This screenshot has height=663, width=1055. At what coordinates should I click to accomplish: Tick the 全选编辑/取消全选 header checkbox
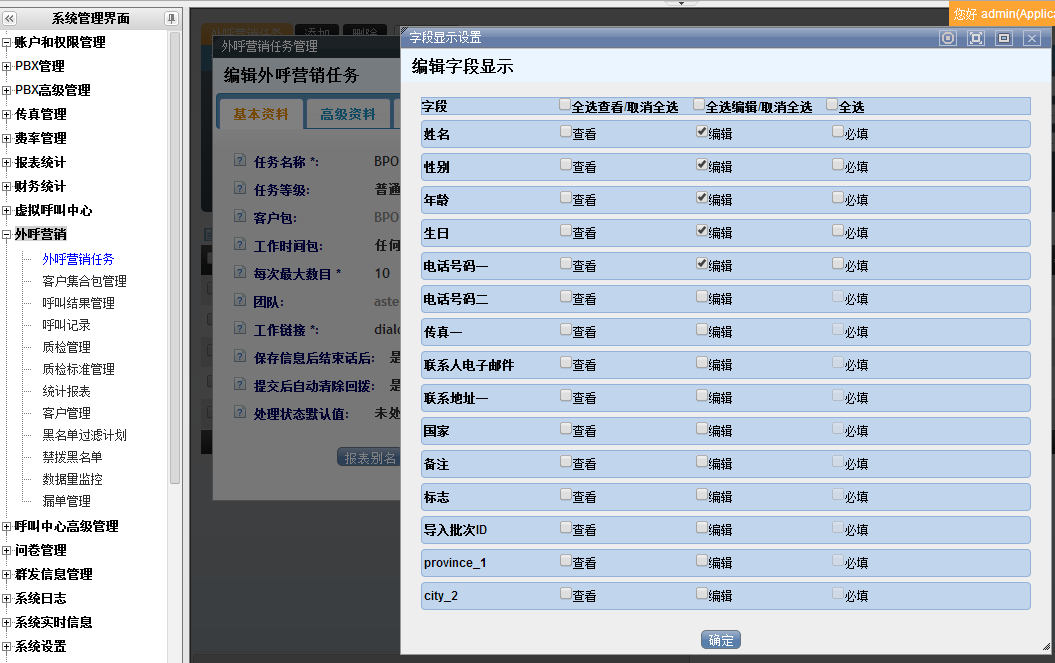point(700,105)
